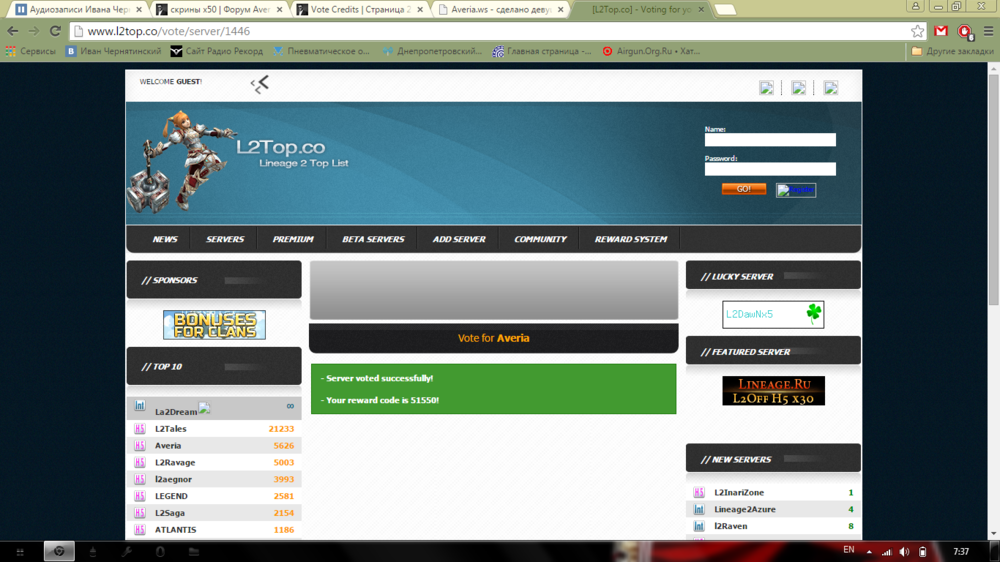1000x562 pixels.
Task: Open the Servers menu item
Action: point(225,240)
